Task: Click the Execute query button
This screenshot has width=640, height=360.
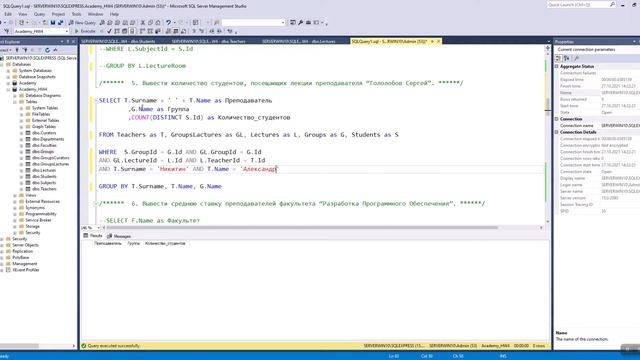Action: (x=85, y=31)
